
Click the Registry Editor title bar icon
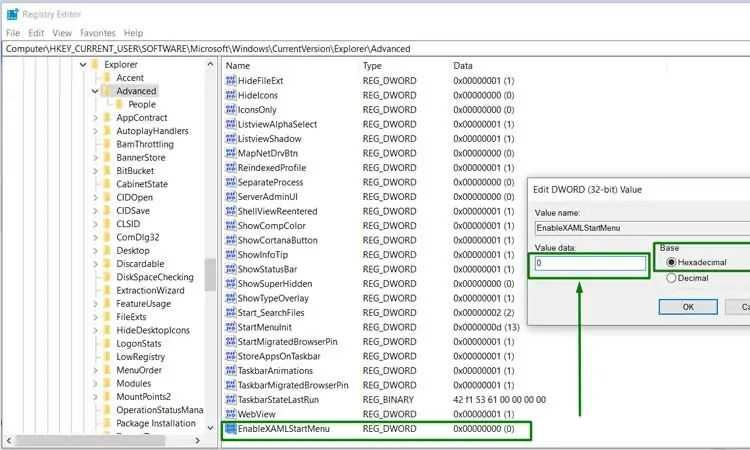[12, 14]
